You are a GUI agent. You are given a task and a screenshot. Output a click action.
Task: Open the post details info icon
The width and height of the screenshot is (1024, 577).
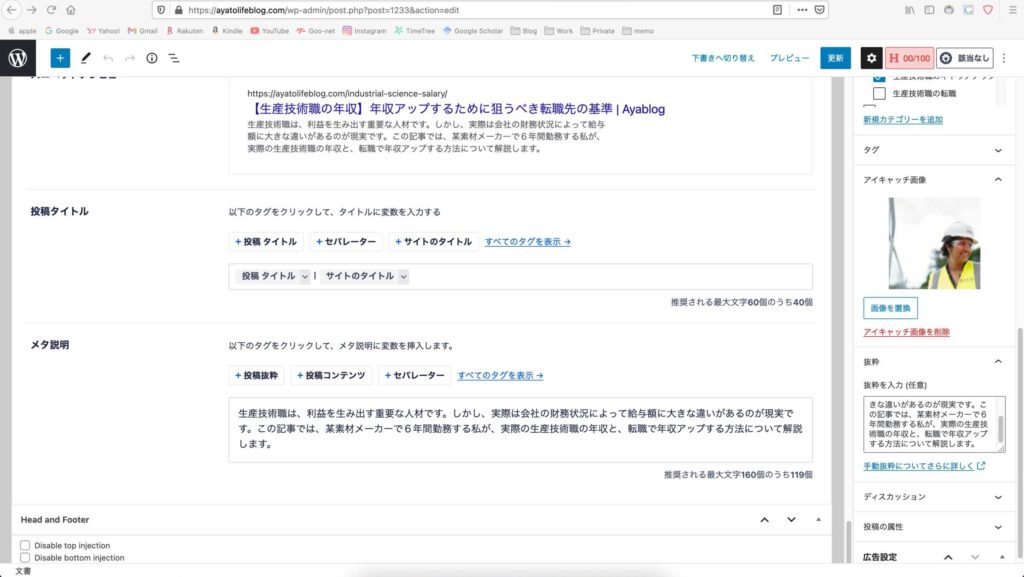(x=152, y=58)
